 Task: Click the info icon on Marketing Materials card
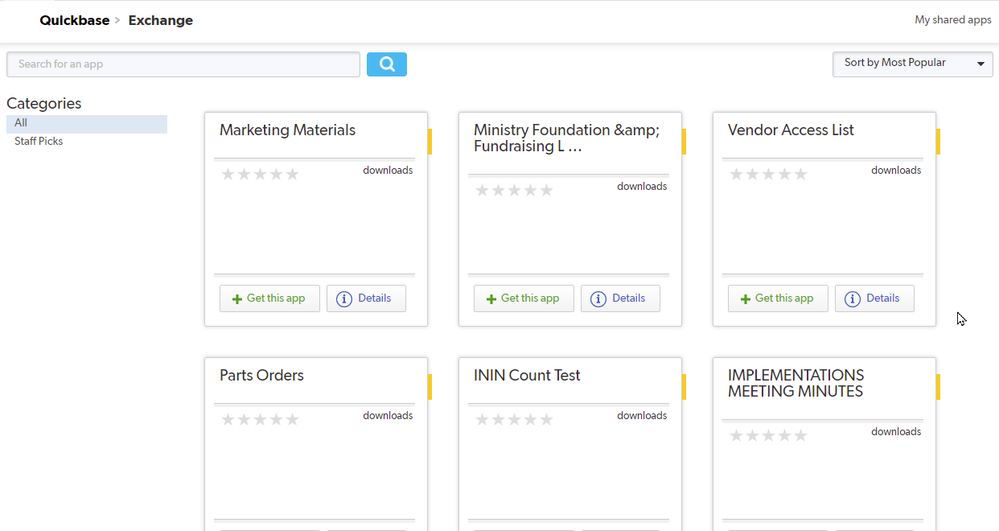tap(344, 299)
